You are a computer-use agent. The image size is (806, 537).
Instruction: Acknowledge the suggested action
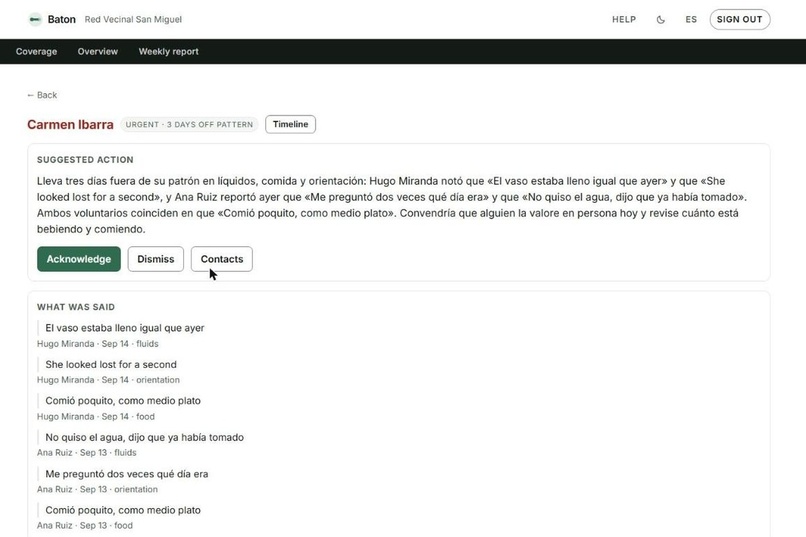click(x=79, y=259)
